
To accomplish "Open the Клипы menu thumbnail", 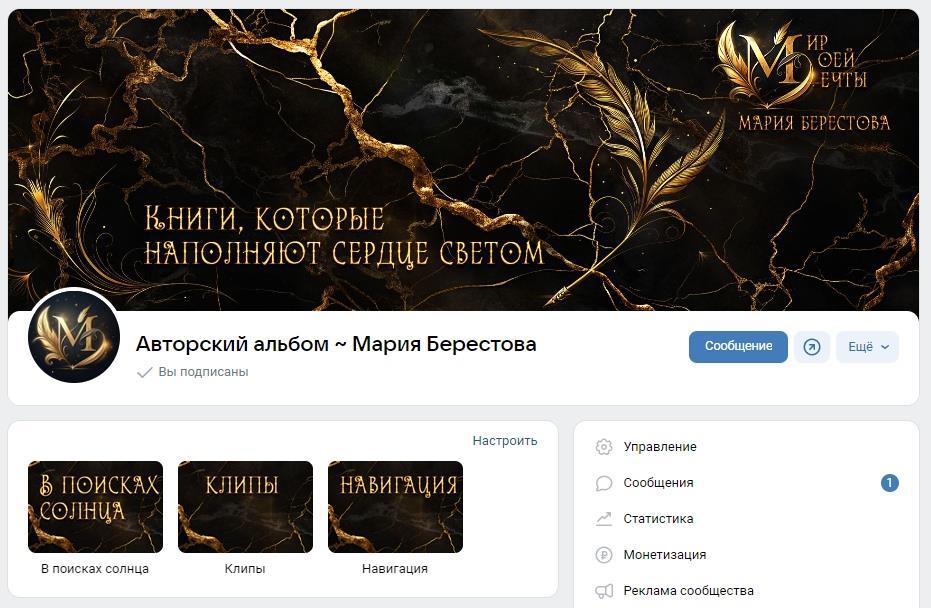I will [x=245, y=507].
